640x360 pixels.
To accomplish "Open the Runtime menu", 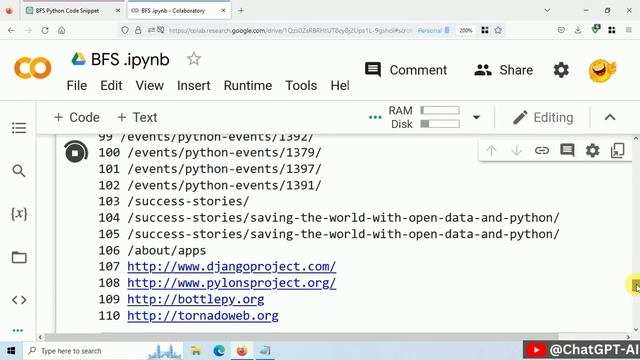I will (248, 86).
